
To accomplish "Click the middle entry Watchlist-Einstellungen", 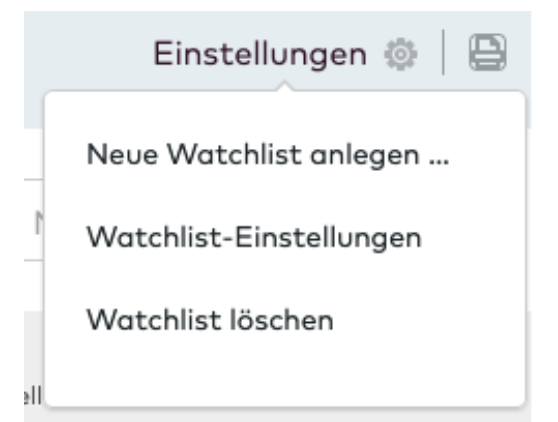I will click(x=254, y=237).
